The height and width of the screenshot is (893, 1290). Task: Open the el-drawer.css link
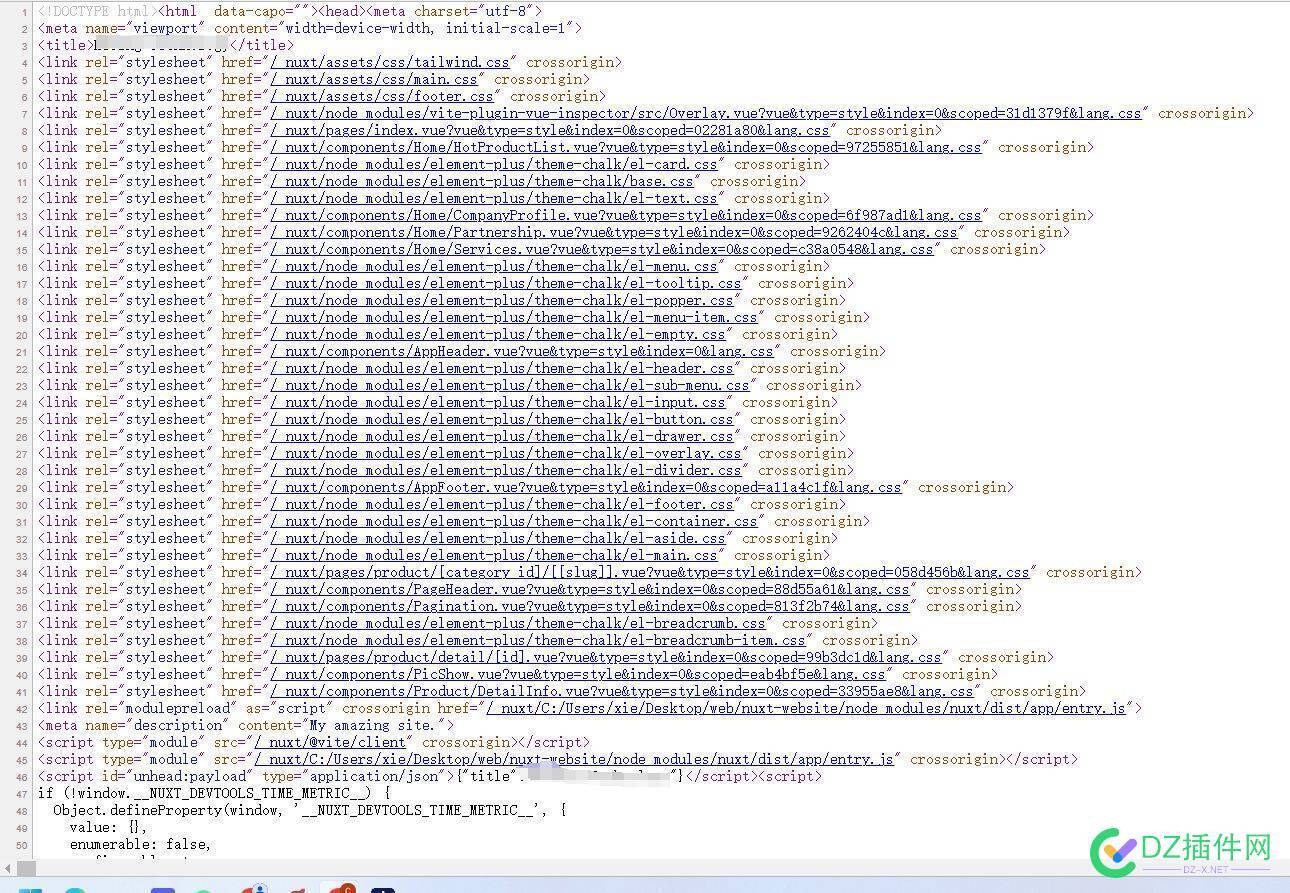click(x=502, y=436)
